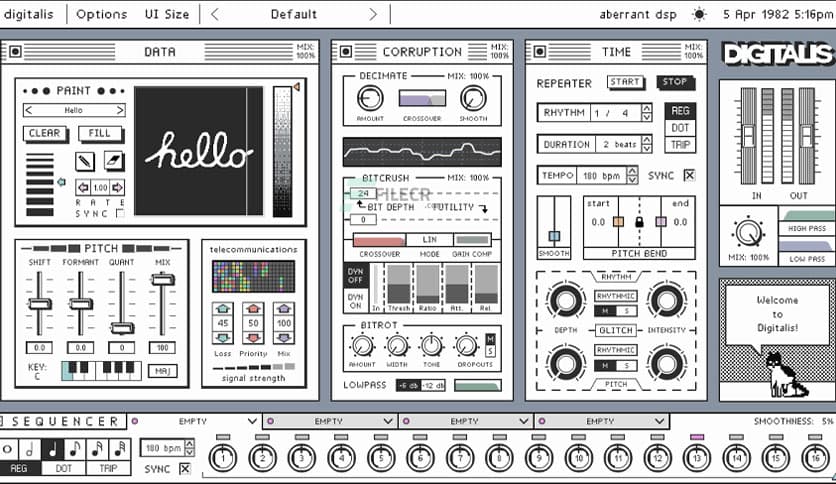Open the third sequencer EMPTY dropdown
This screenshot has width=836, height=484.
click(467, 421)
